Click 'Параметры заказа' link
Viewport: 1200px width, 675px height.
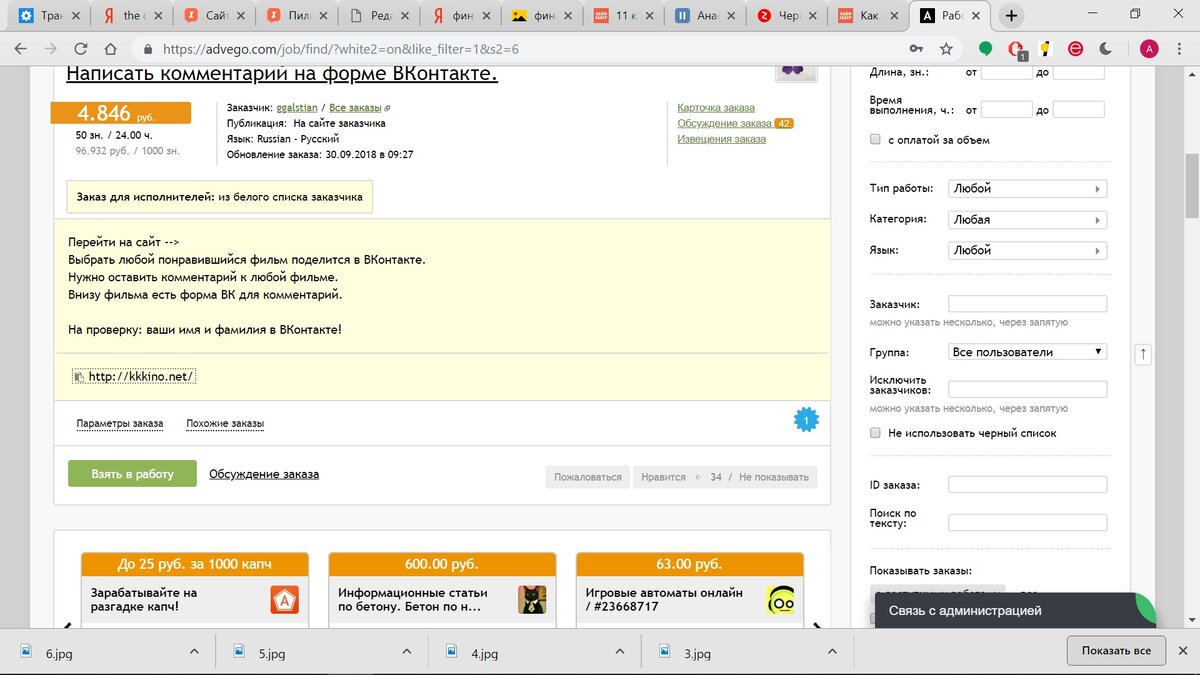120,424
